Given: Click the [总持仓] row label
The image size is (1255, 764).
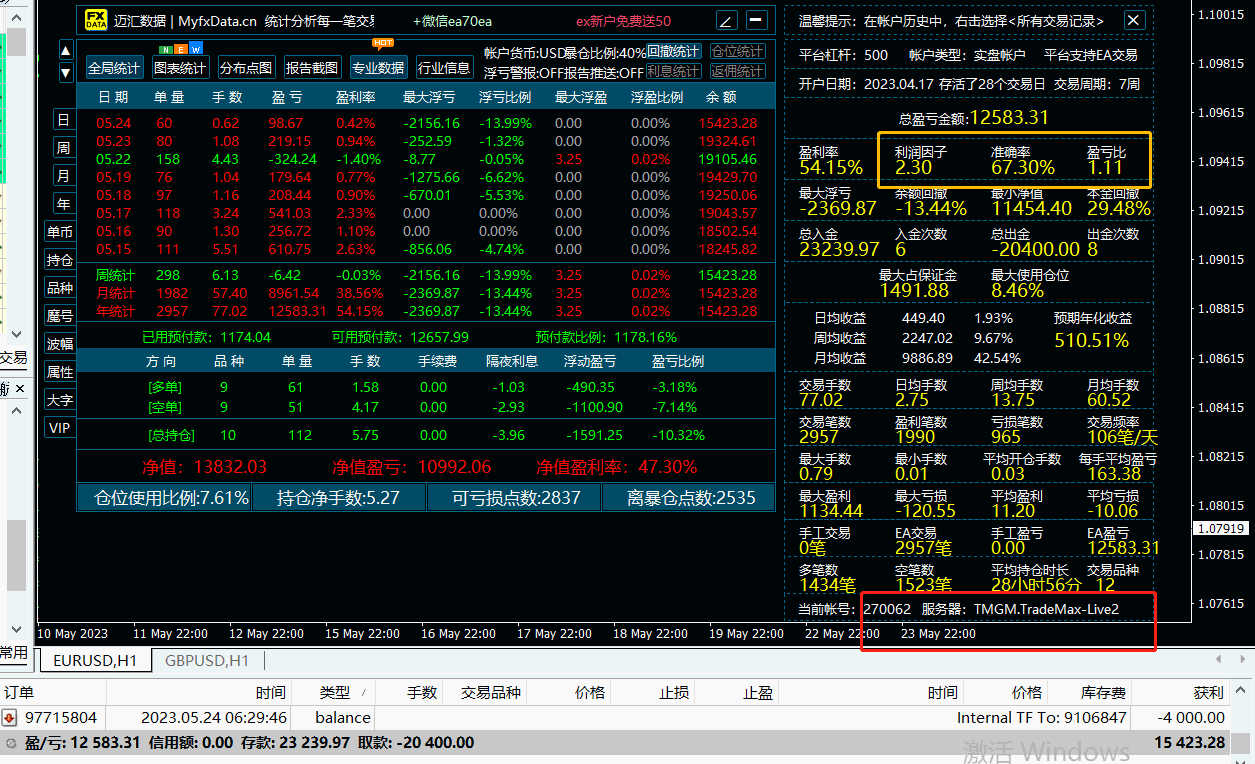Looking at the screenshot, I should point(171,435).
